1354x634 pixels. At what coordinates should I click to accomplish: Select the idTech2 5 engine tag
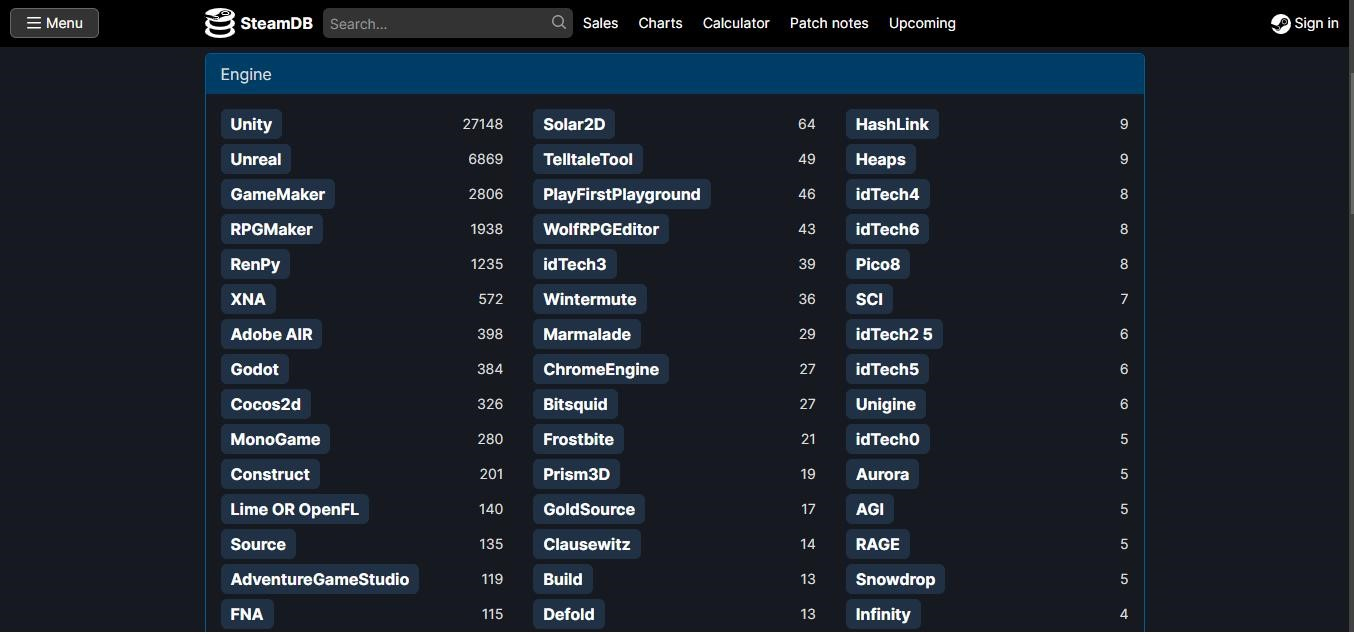coord(894,334)
